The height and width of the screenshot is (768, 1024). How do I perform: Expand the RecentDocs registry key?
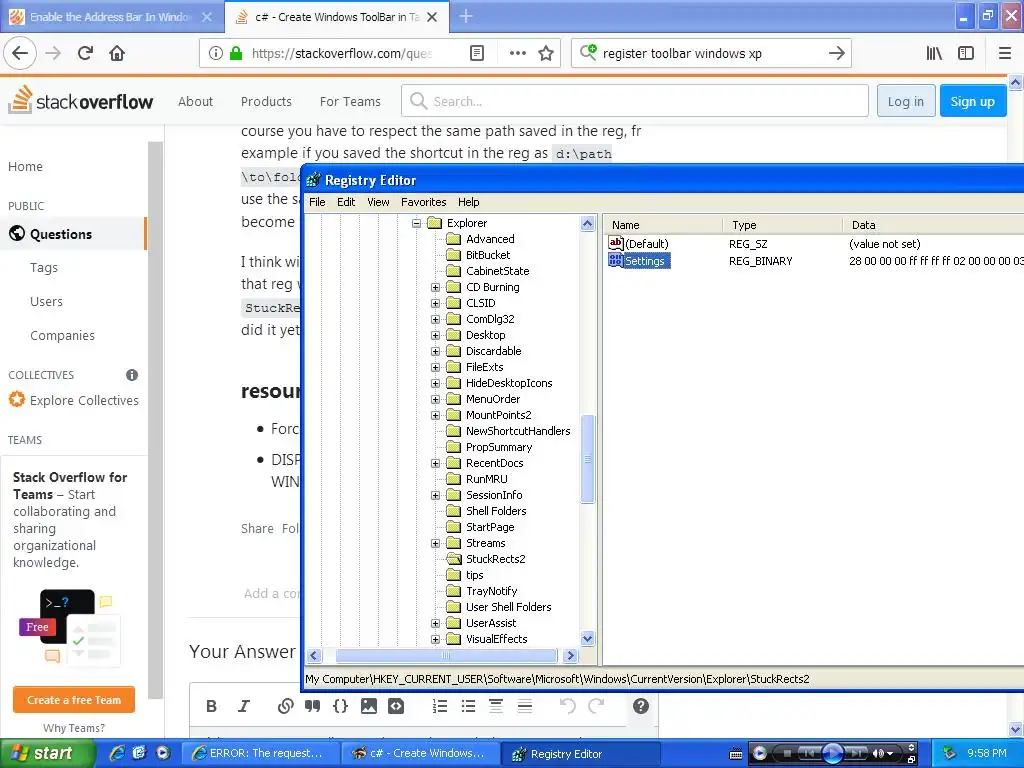[x=436, y=463]
